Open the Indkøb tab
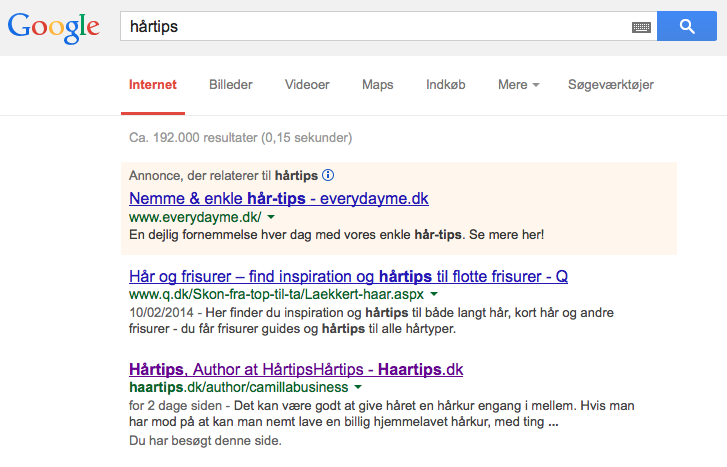This screenshot has height=467, width=727. point(445,85)
